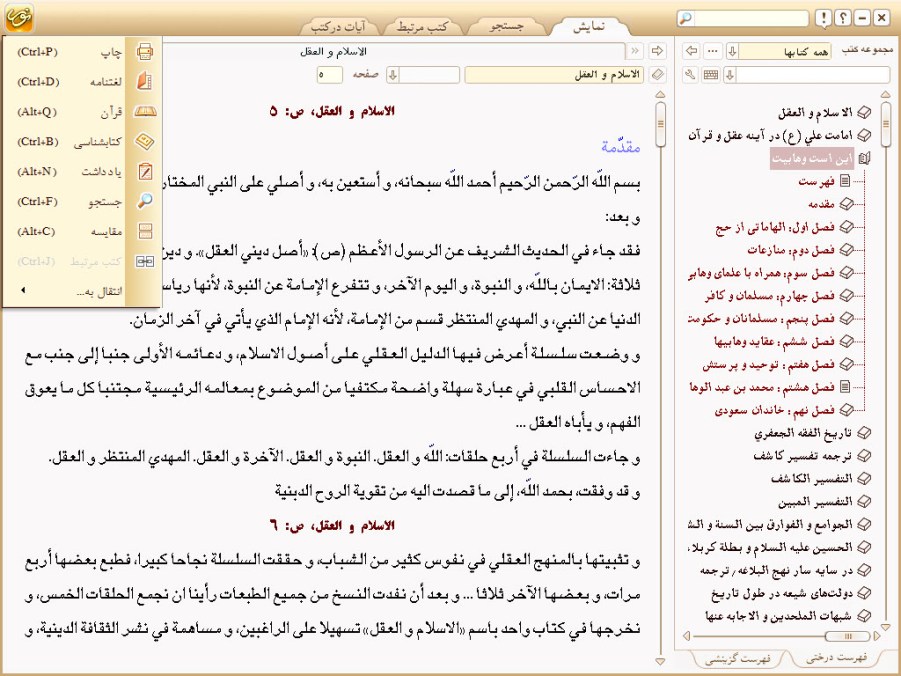This screenshot has height=676, width=901.
Task: Click the page icon beside فهرست tree item
Action: click(x=845, y=182)
